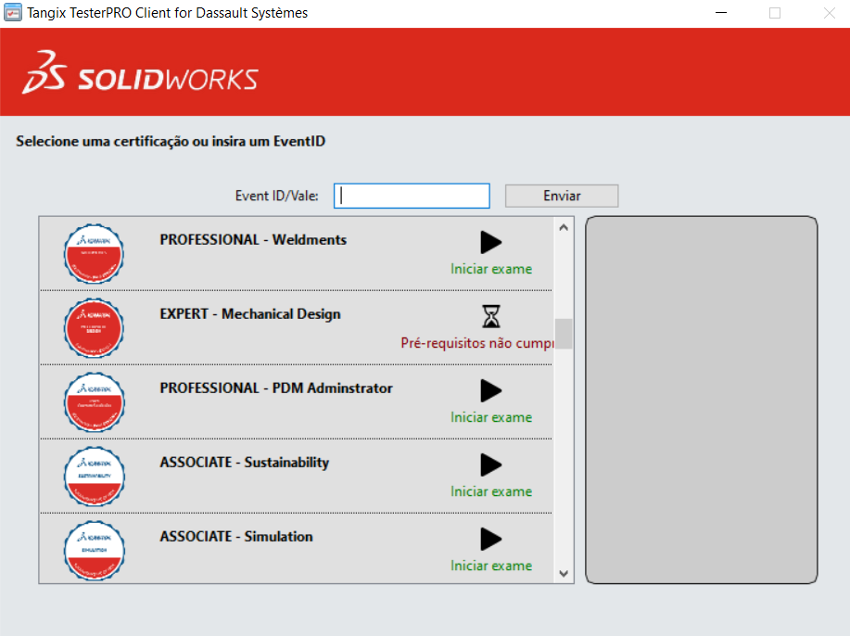Click the hourglass icon for EXPERT - Mechanical Design
850x636 pixels.
(490, 317)
